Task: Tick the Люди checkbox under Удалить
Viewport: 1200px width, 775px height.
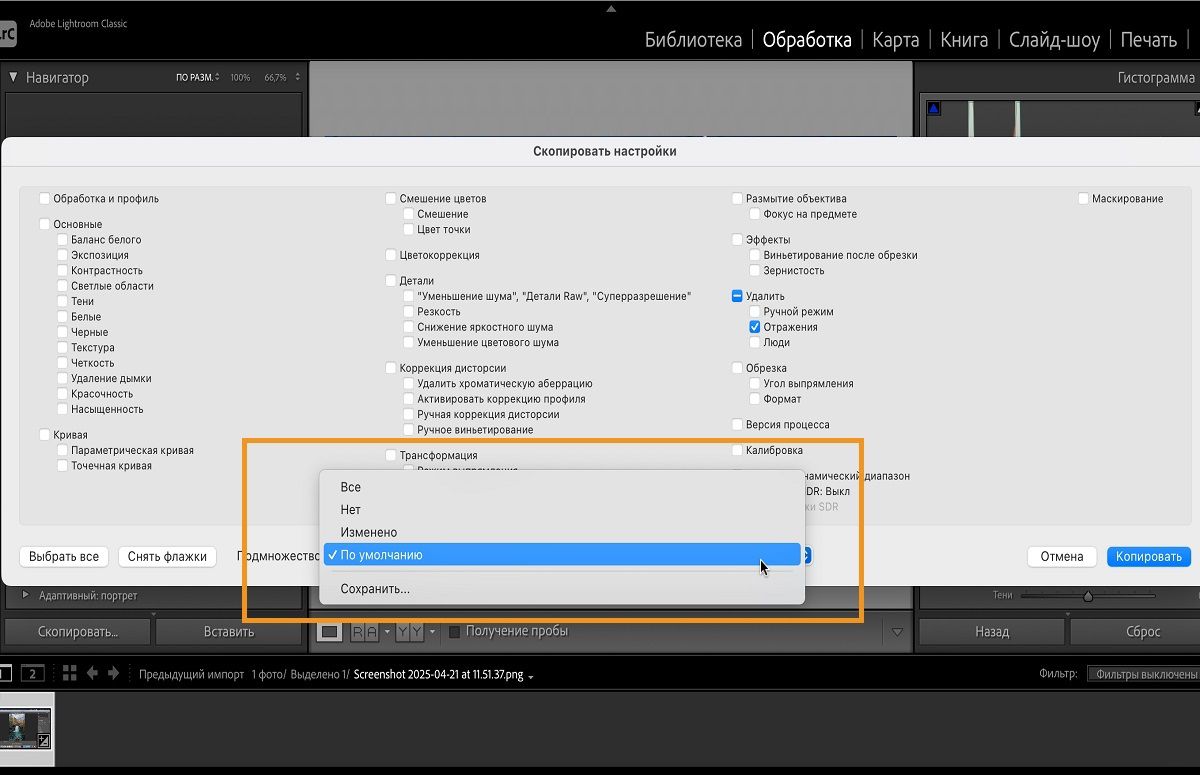Action: 755,342
